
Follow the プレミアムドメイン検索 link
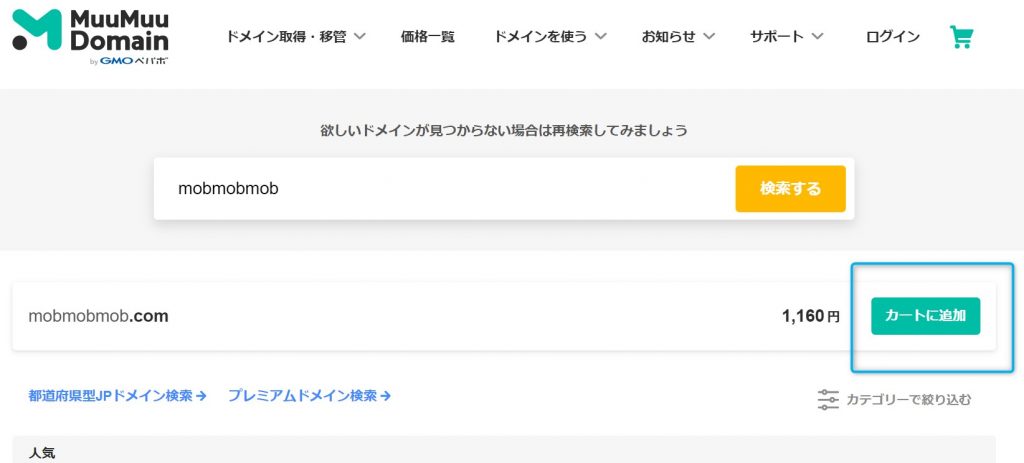(308, 396)
